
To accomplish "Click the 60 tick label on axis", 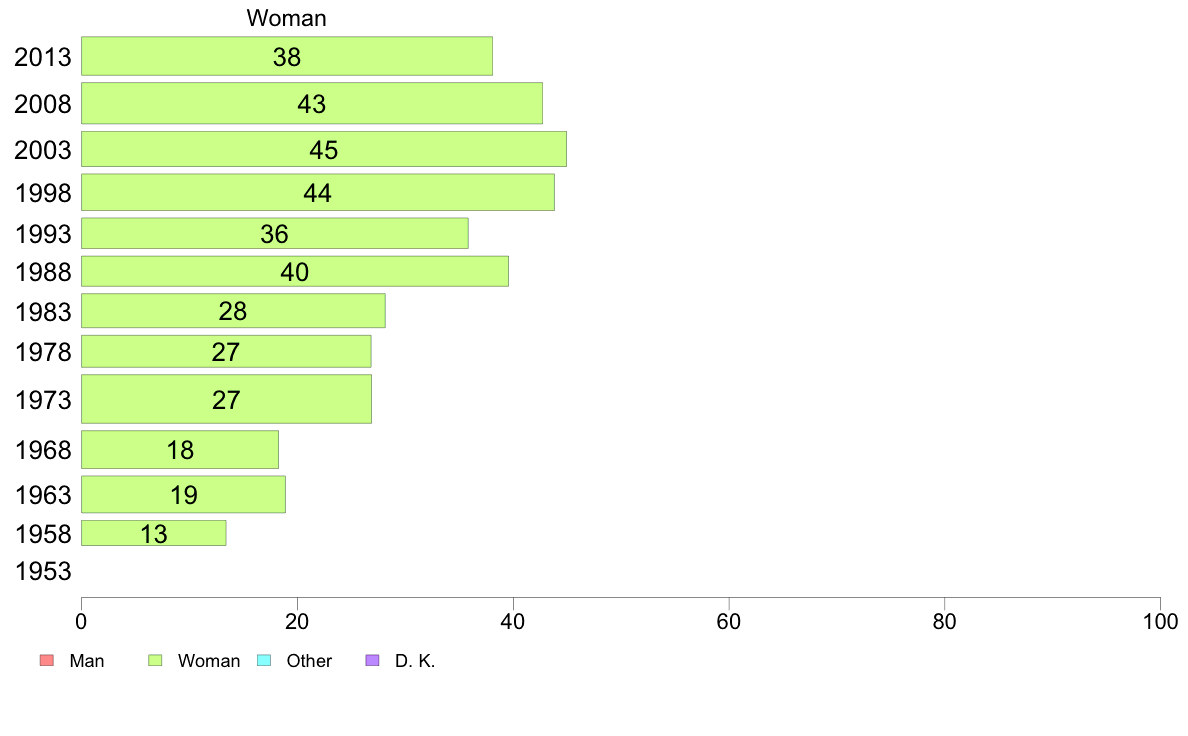I will click(728, 622).
